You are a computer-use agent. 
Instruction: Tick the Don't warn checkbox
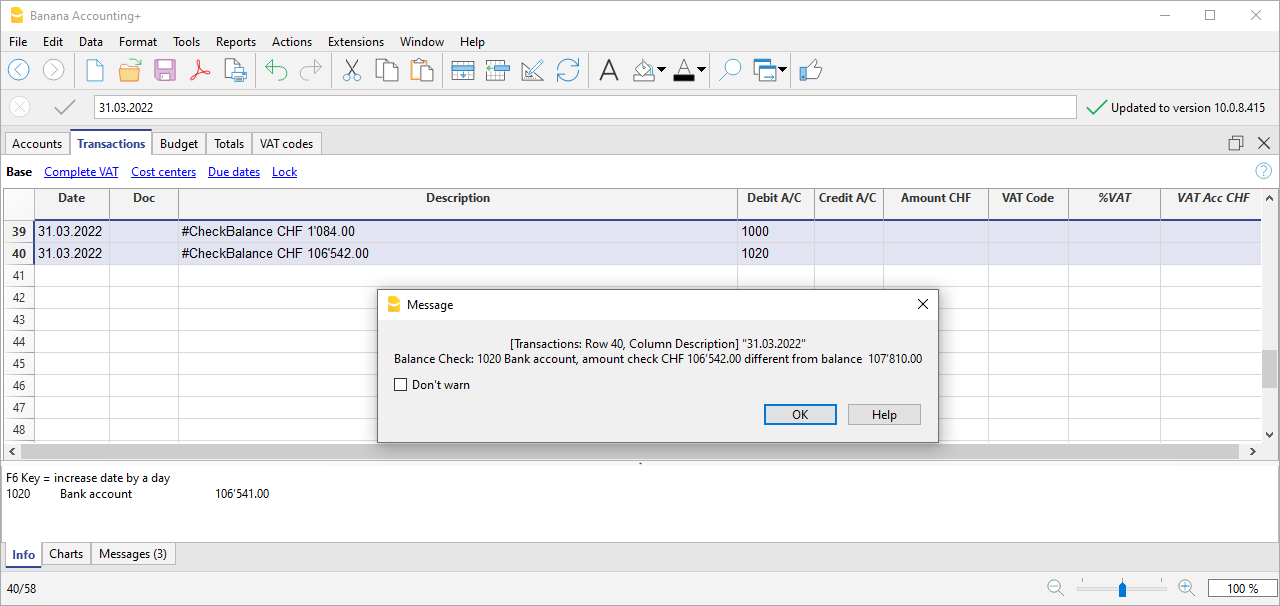point(401,385)
